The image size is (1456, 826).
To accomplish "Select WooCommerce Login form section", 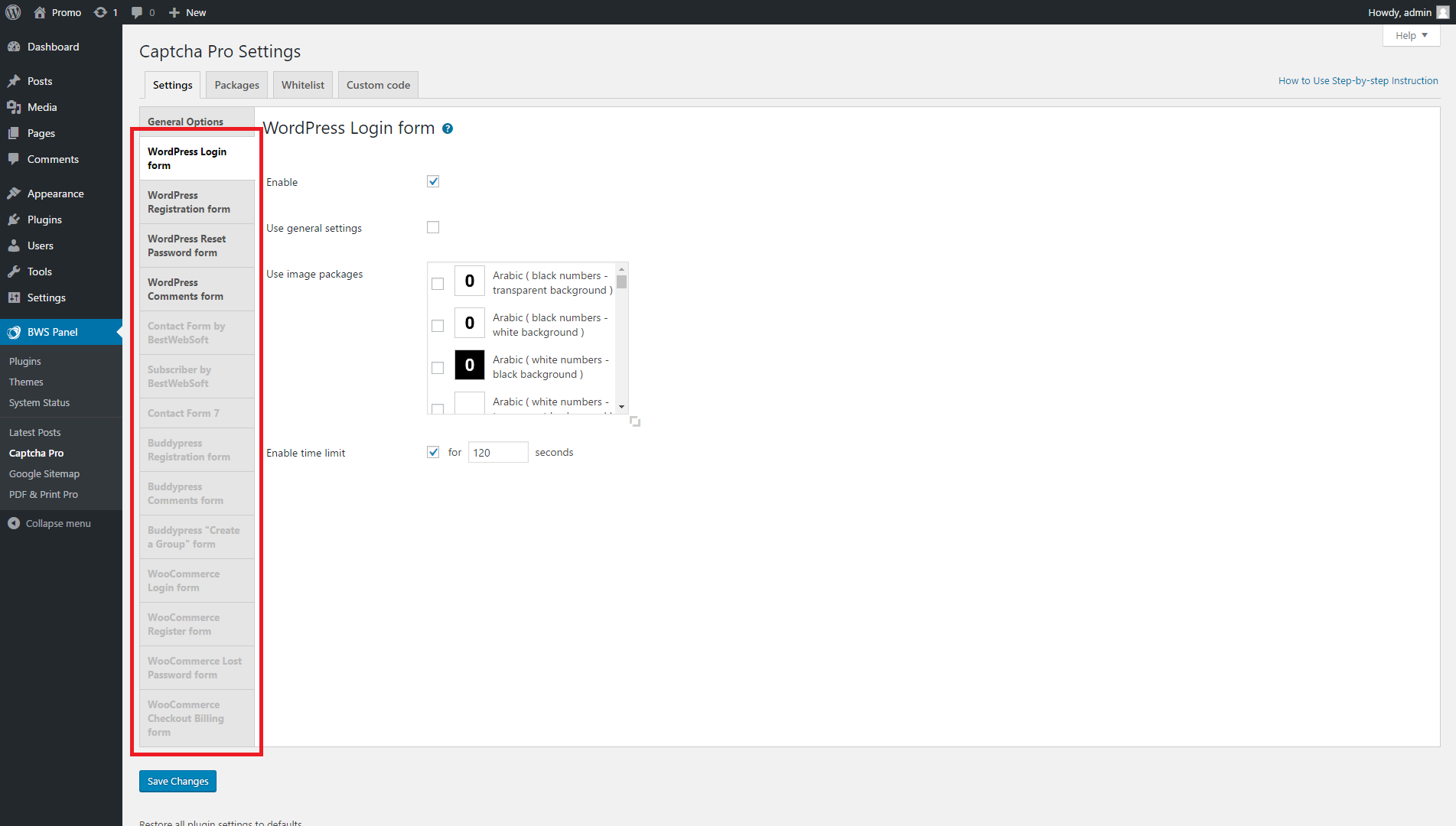I will coord(197,580).
